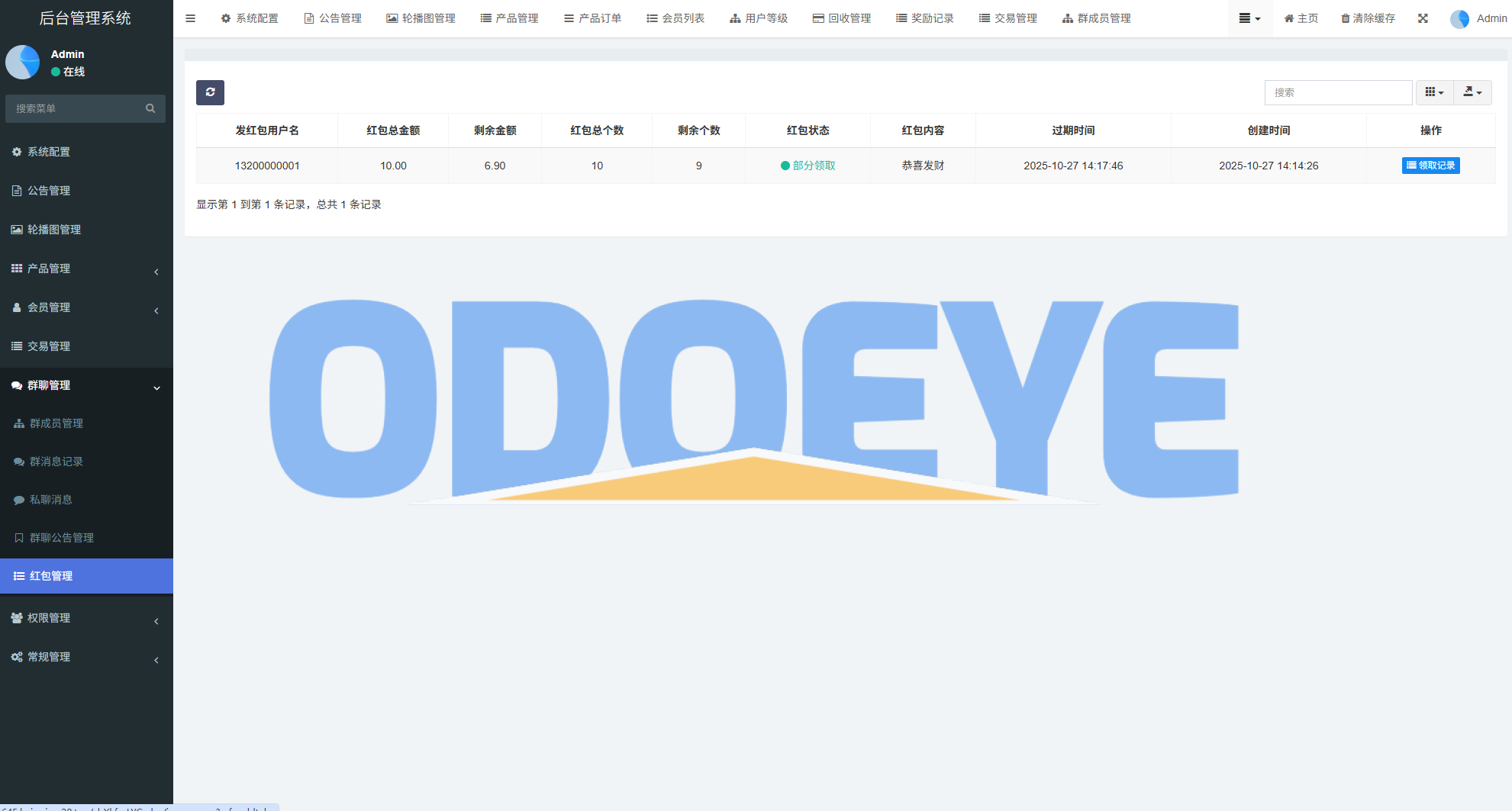Sort by the 剩余金额 column header
Image resolution: width=1512 pixels, height=811 pixels.
tap(495, 130)
